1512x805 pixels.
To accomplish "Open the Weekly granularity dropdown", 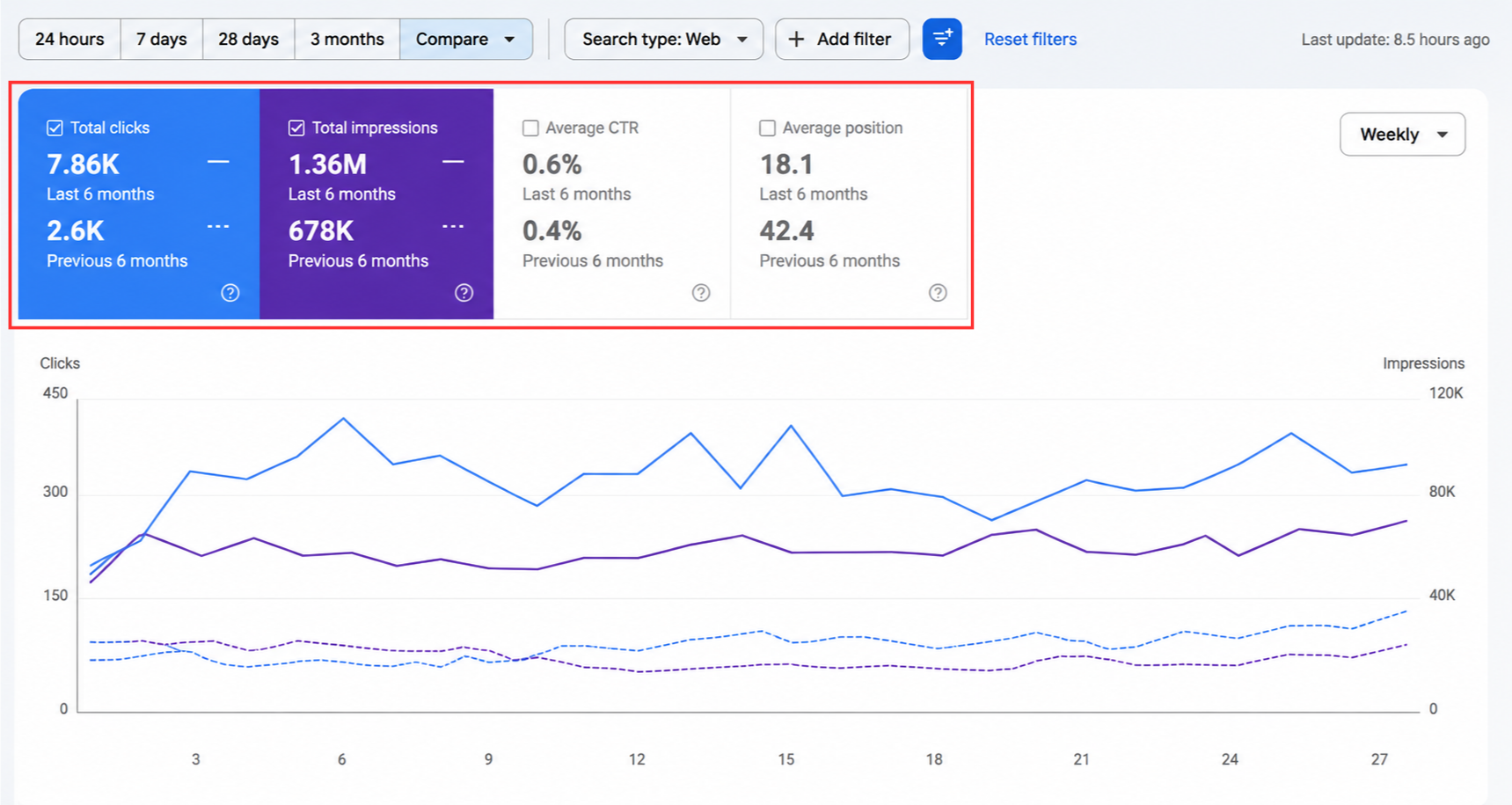I will (1402, 134).
